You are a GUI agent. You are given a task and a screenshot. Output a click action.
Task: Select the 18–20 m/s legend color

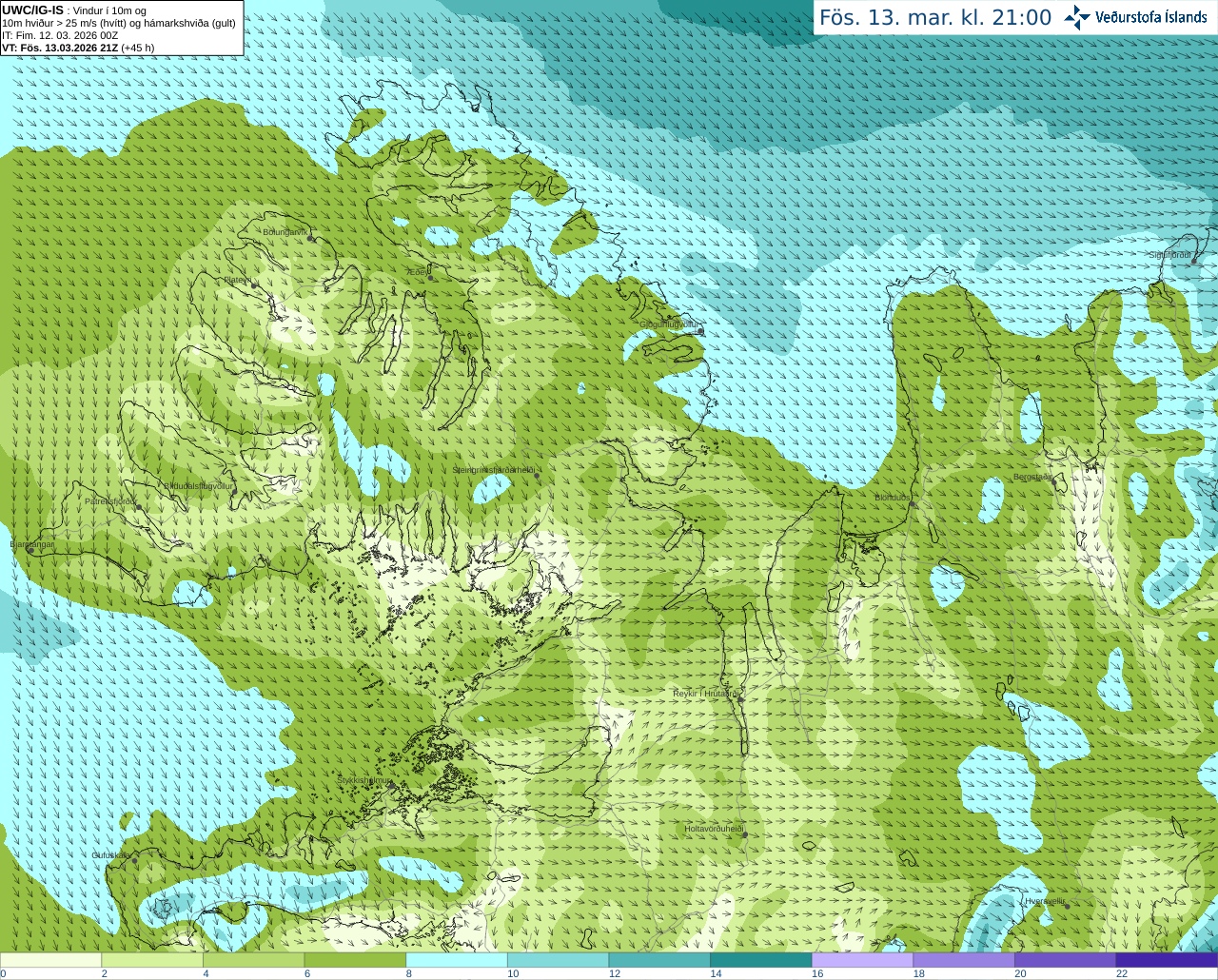click(964, 960)
